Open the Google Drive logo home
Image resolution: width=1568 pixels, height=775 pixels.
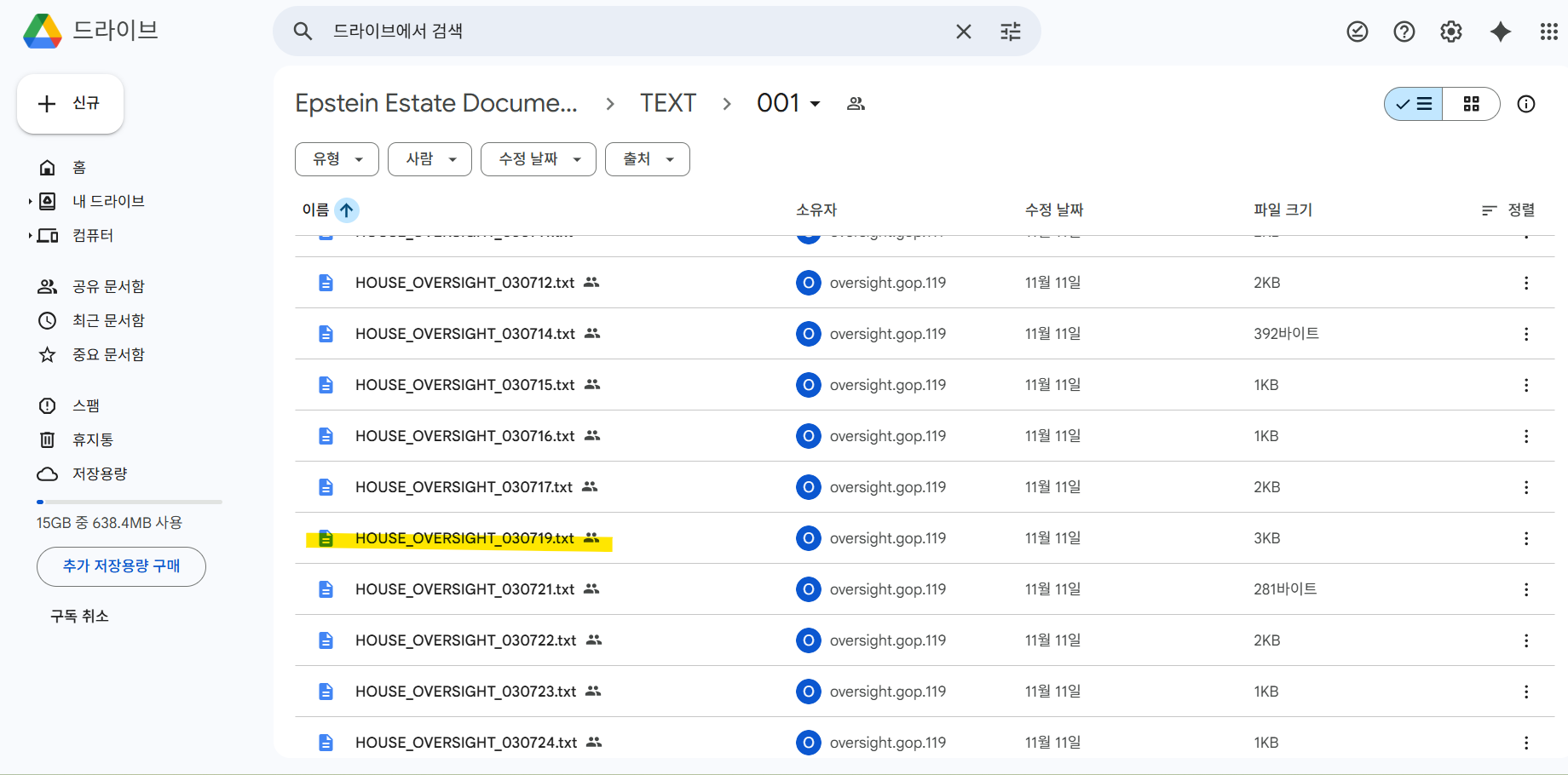click(42, 32)
